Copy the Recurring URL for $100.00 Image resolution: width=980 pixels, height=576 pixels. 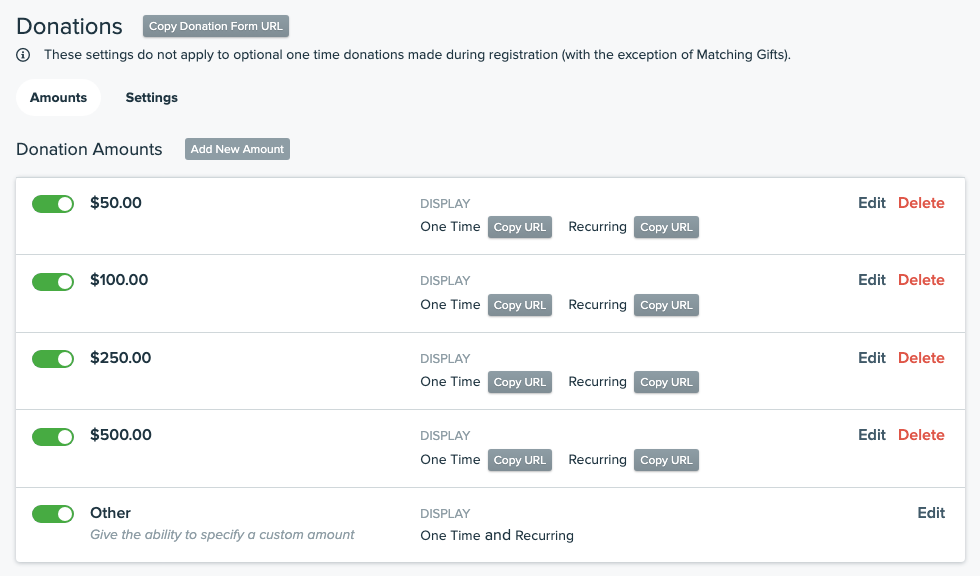[666, 305]
